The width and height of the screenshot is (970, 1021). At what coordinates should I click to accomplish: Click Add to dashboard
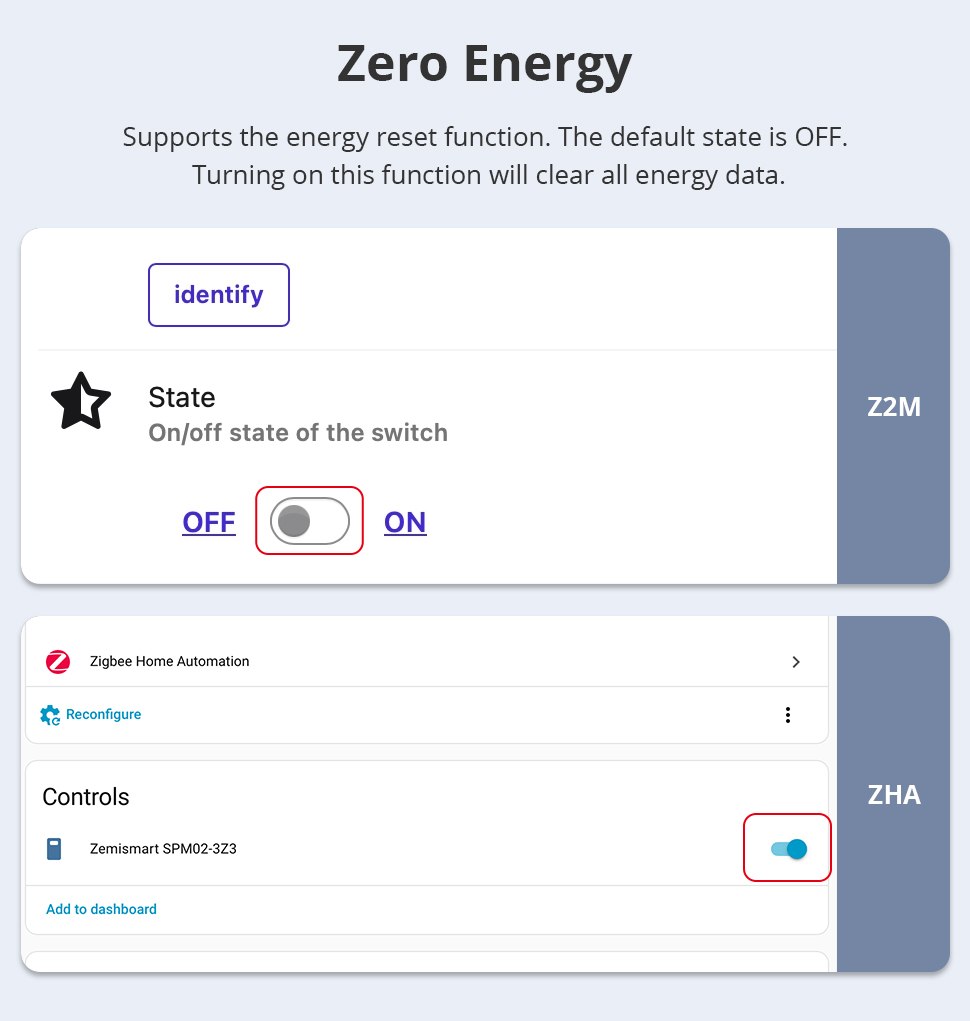pos(101,909)
